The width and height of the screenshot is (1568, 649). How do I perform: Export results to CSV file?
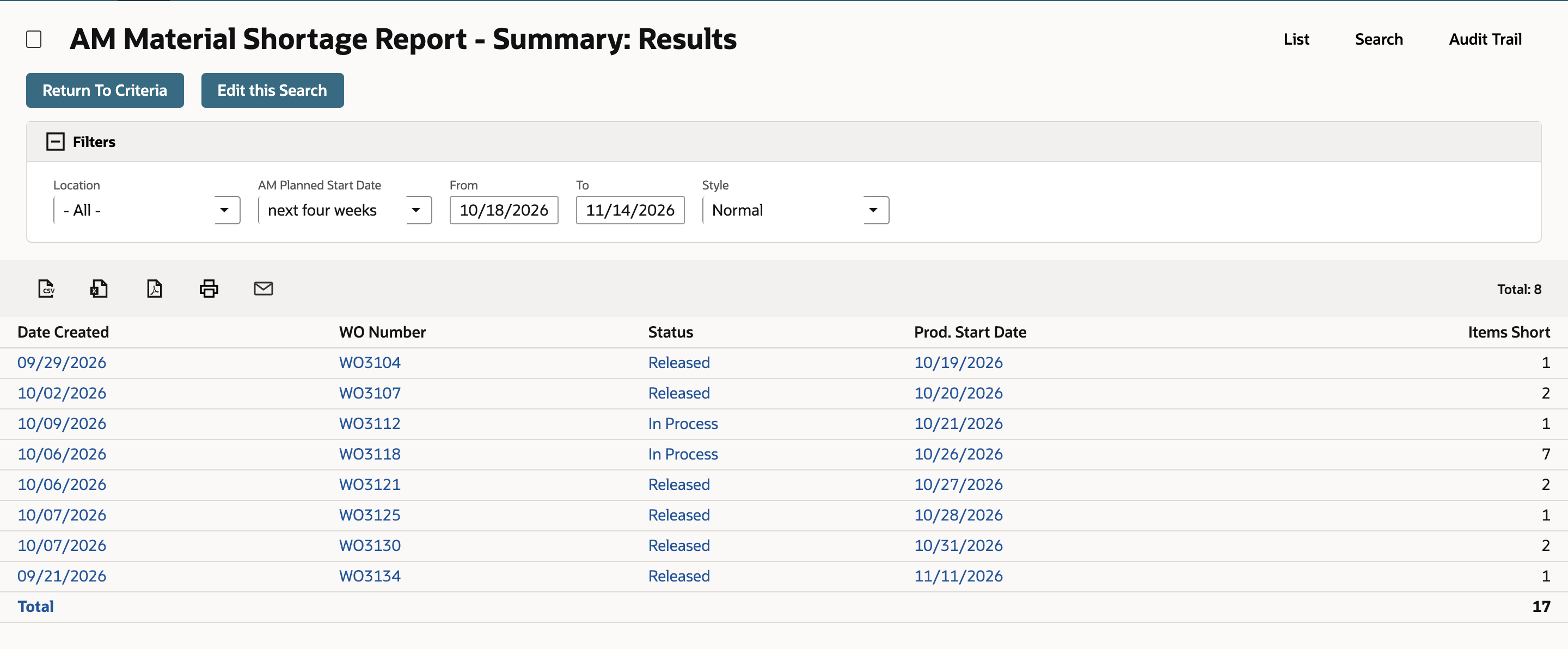click(x=46, y=289)
